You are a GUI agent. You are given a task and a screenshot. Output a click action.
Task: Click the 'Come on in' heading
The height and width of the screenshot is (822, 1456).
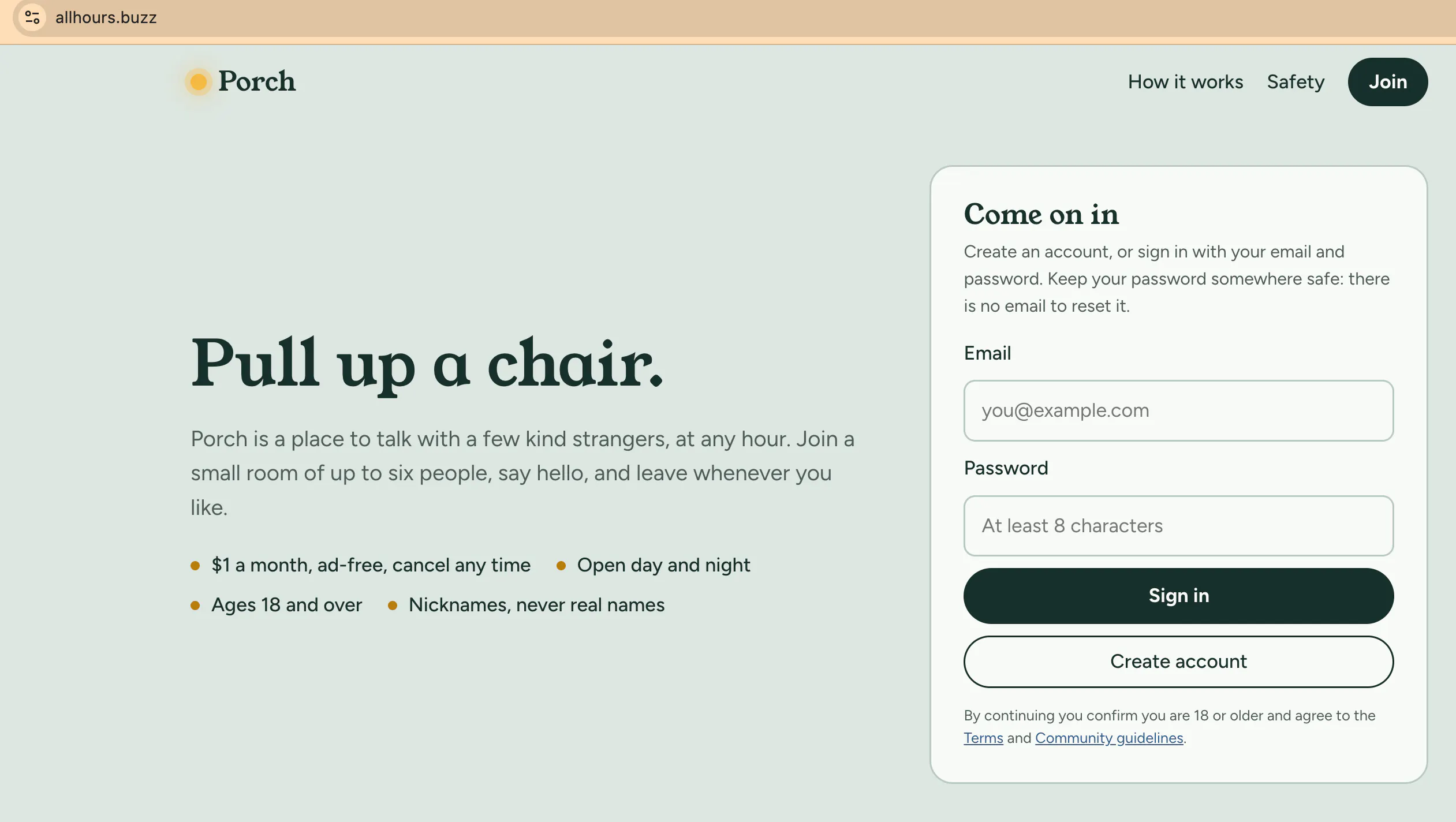click(1041, 215)
